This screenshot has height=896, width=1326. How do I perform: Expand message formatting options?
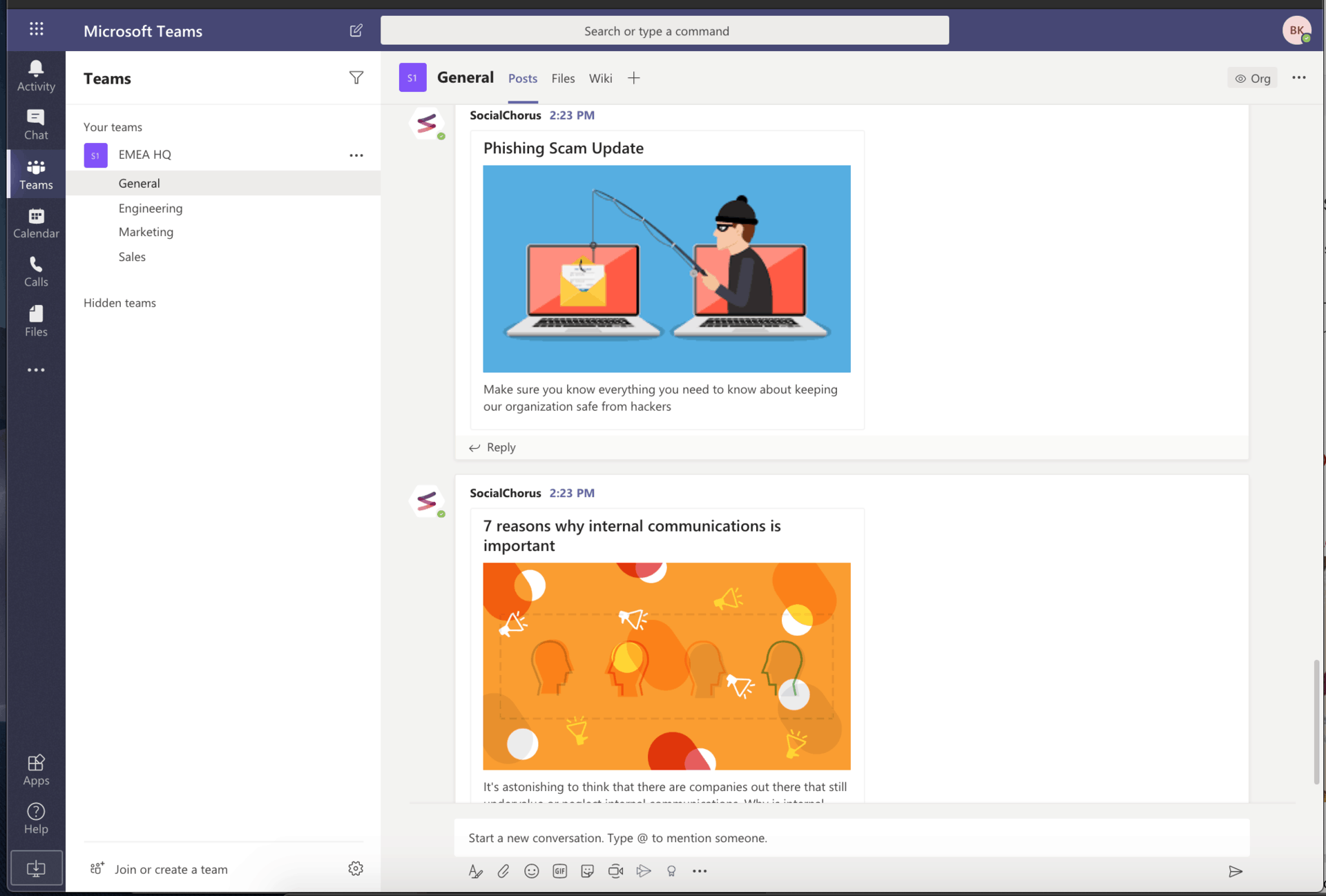(475, 871)
